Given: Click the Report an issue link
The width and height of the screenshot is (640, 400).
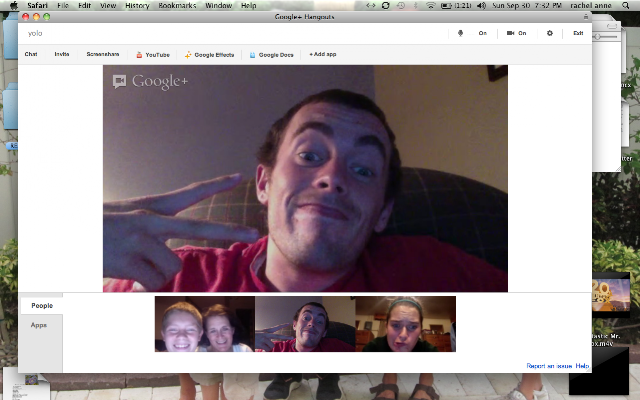Looking at the screenshot, I should point(549,366).
